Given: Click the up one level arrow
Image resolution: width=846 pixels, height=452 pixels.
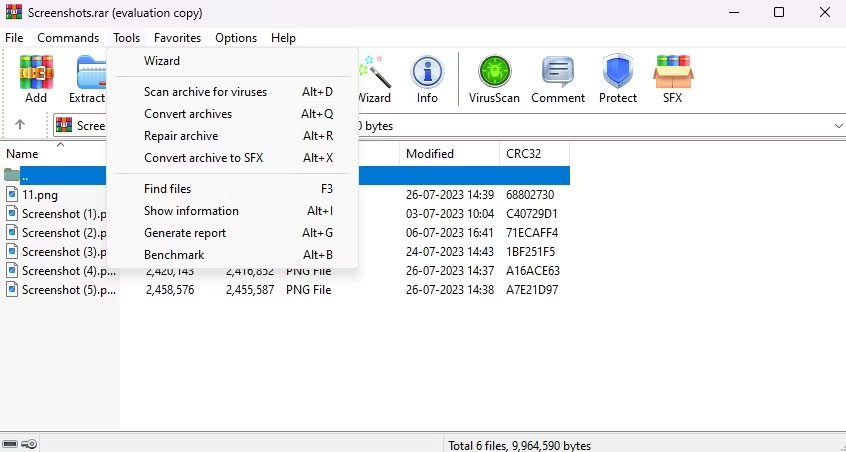Looking at the screenshot, I should [x=19, y=125].
